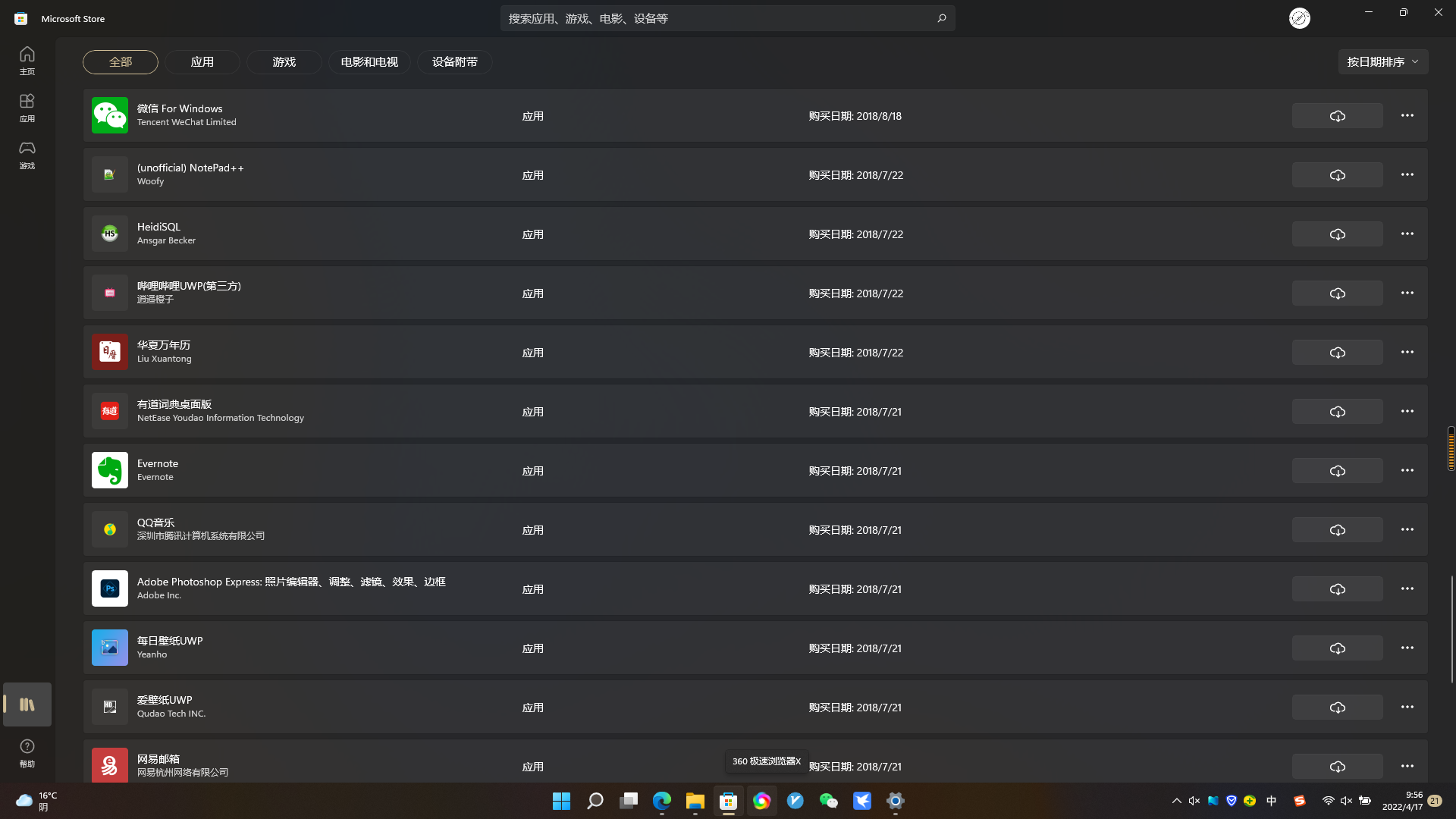Open the Games section in sidebar
This screenshot has height=819, width=1456.
point(27,154)
